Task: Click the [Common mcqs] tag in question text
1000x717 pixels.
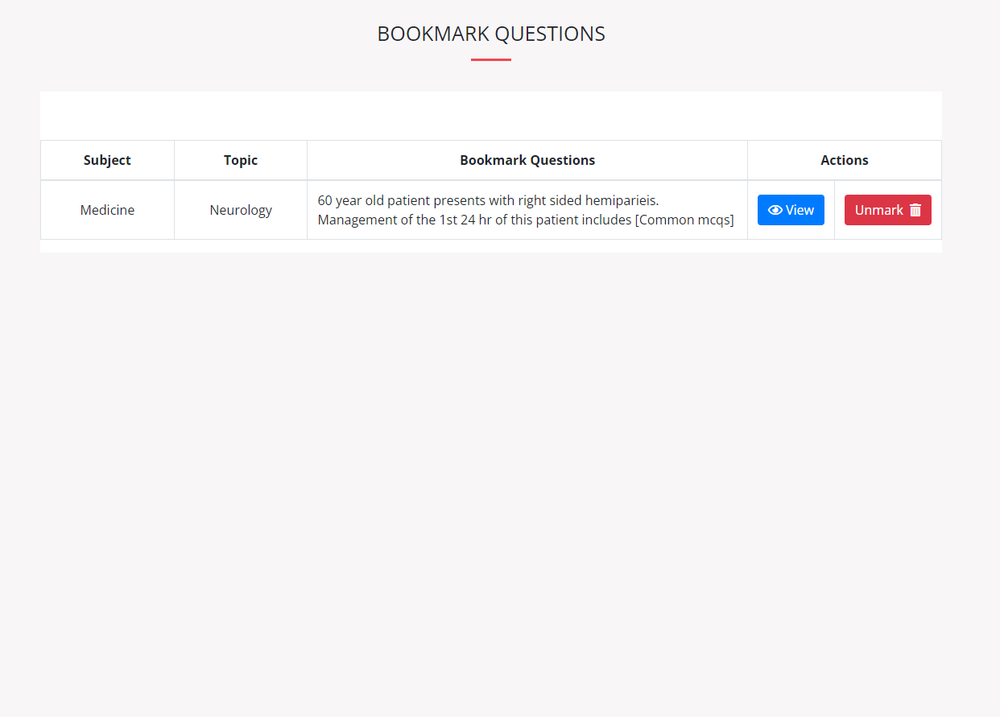Action: pos(684,220)
